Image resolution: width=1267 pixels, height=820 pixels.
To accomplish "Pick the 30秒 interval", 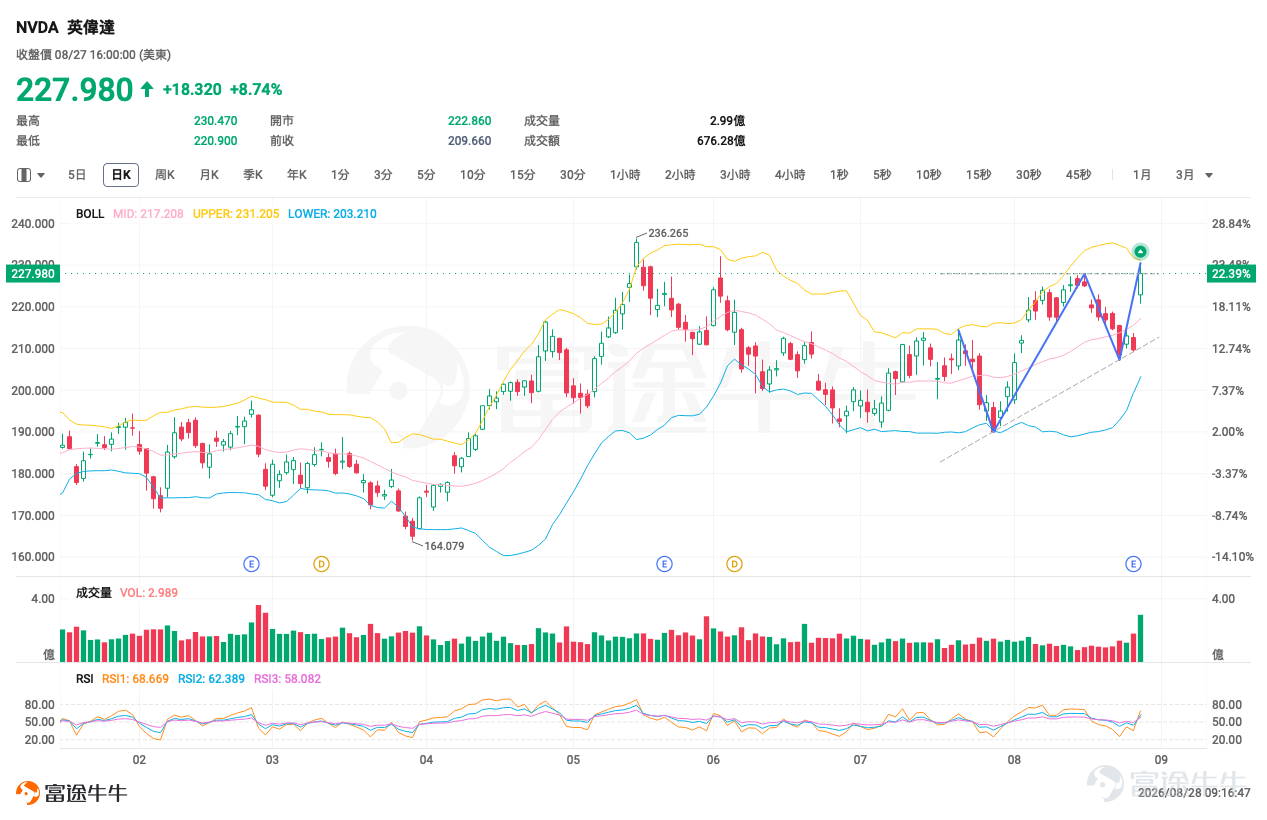I will click(1029, 175).
